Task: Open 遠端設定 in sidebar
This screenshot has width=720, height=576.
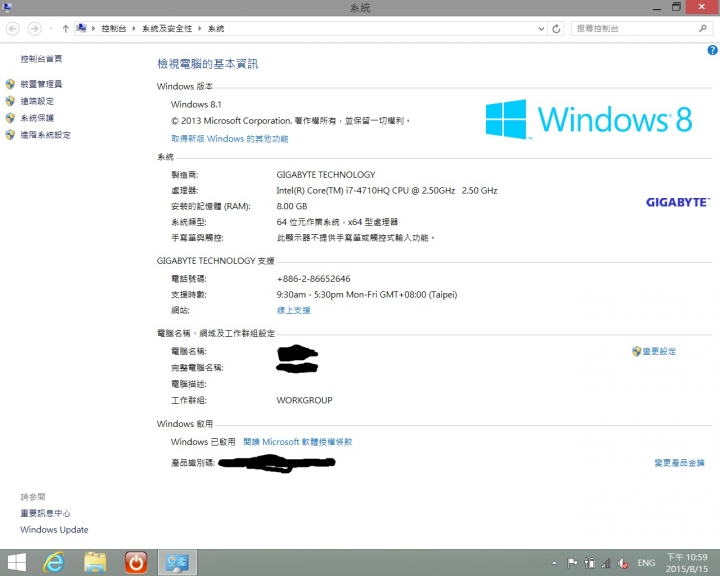Action: (37, 101)
